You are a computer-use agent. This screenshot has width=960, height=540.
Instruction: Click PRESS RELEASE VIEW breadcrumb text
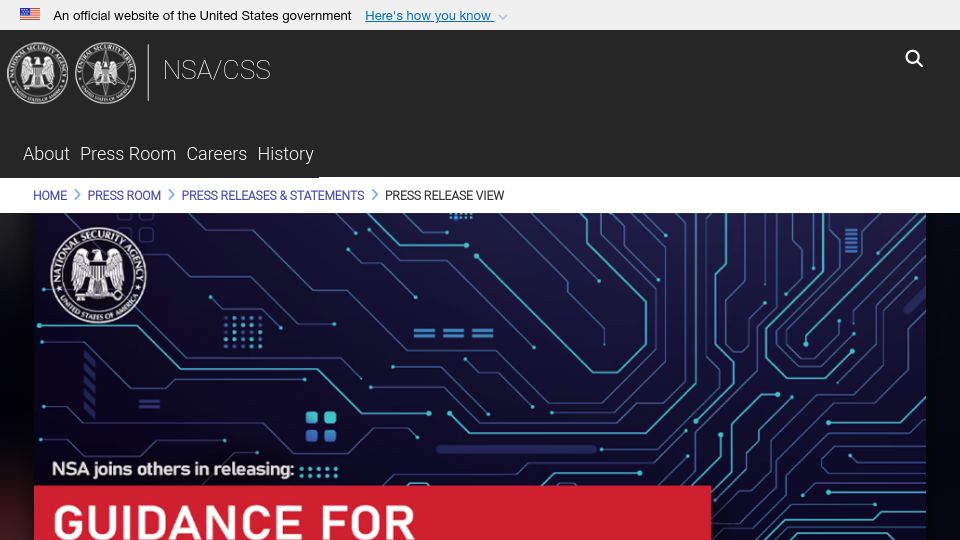[444, 195]
